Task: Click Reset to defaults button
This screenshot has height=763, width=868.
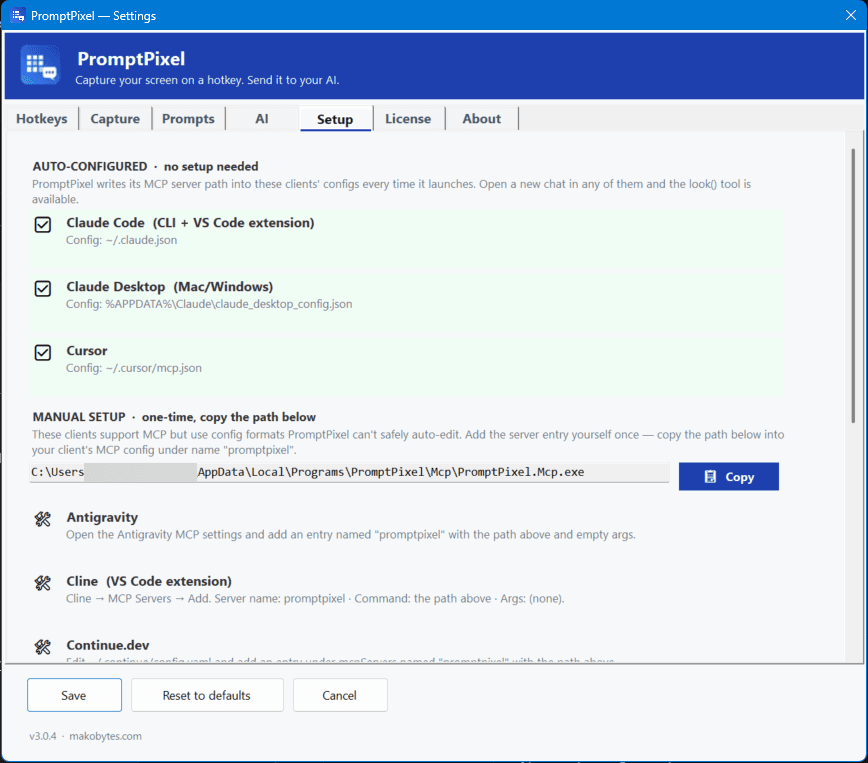Action: [x=207, y=695]
